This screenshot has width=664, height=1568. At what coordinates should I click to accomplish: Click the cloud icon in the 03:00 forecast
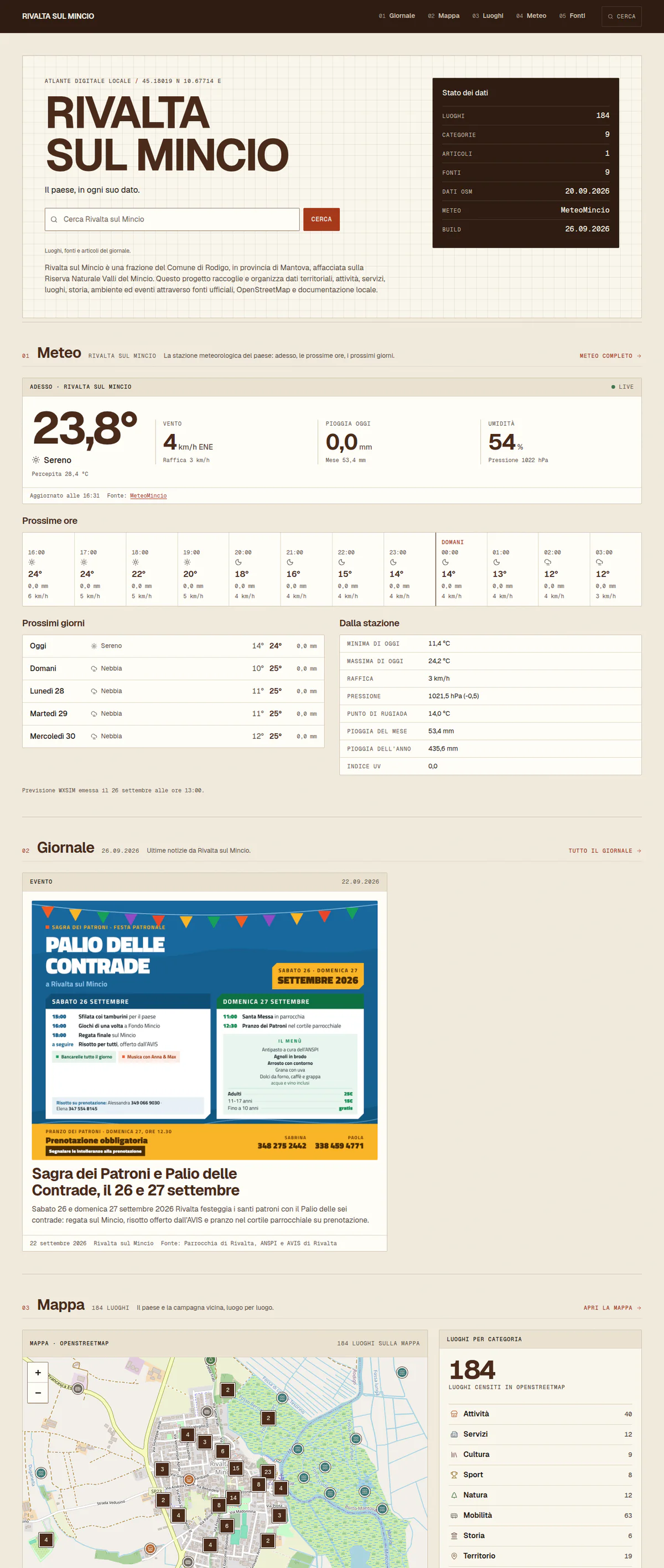pos(599,562)
